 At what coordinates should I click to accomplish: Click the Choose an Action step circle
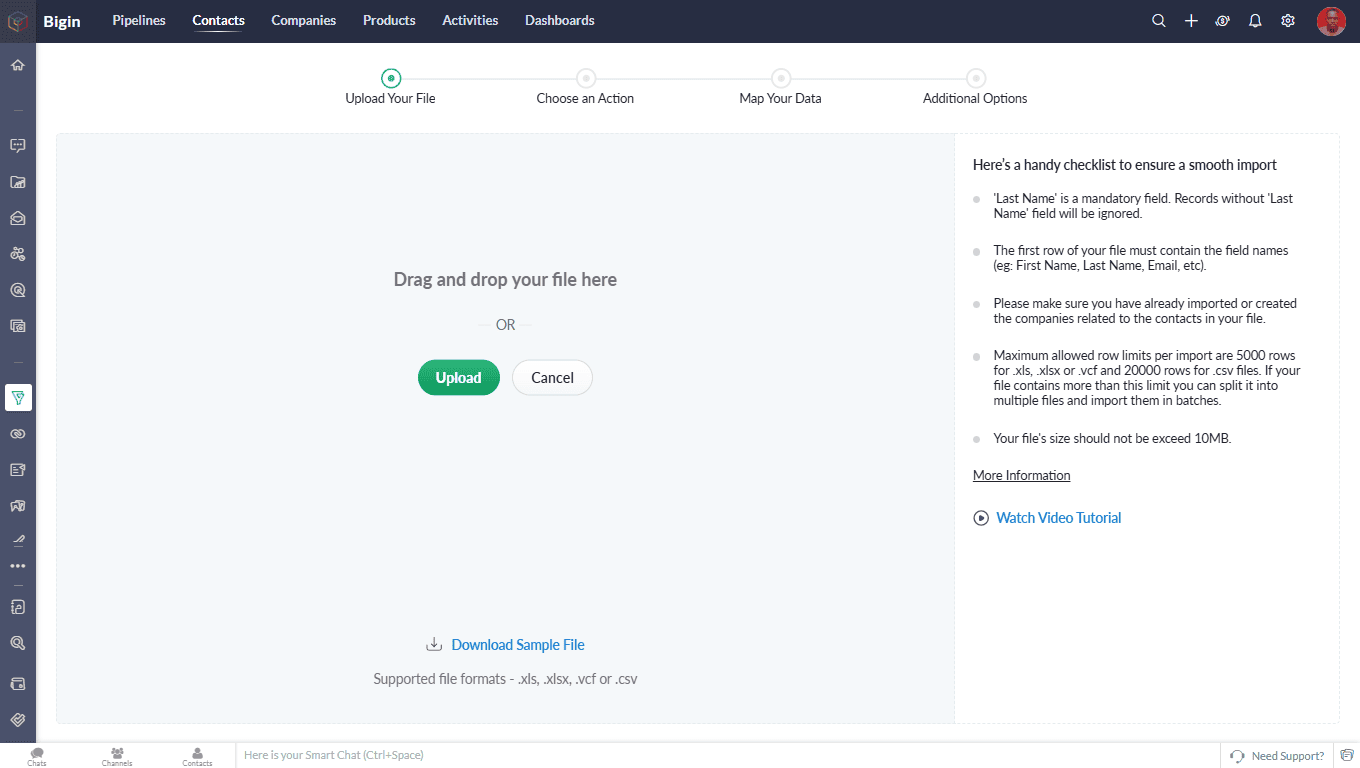586,78
